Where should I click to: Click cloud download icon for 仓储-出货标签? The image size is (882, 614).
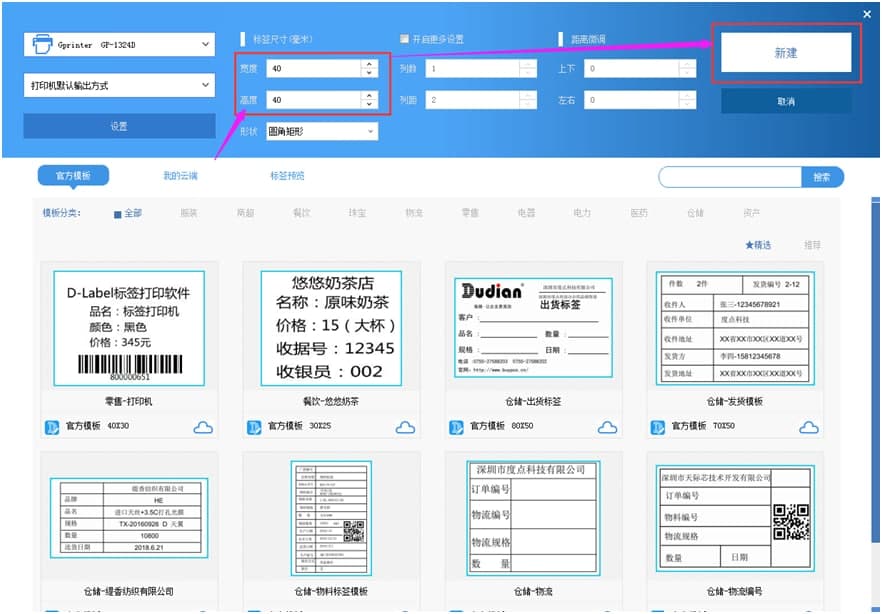607,427
